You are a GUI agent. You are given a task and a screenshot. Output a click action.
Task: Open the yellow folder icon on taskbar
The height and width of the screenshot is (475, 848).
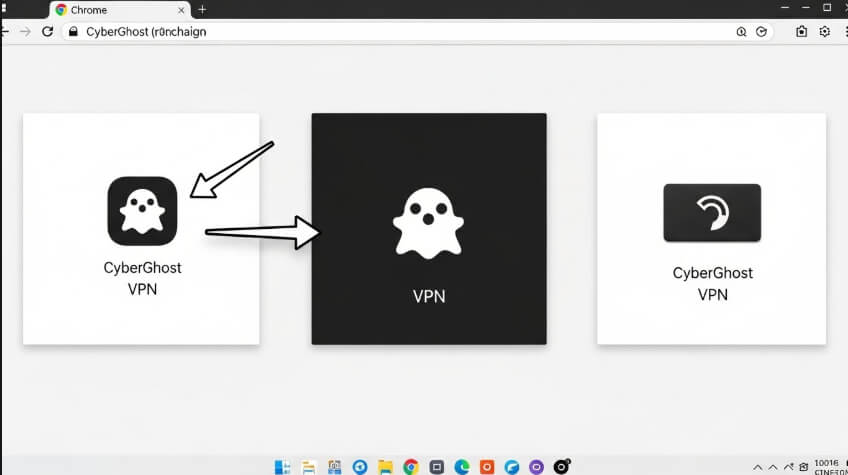click(385, 467)
